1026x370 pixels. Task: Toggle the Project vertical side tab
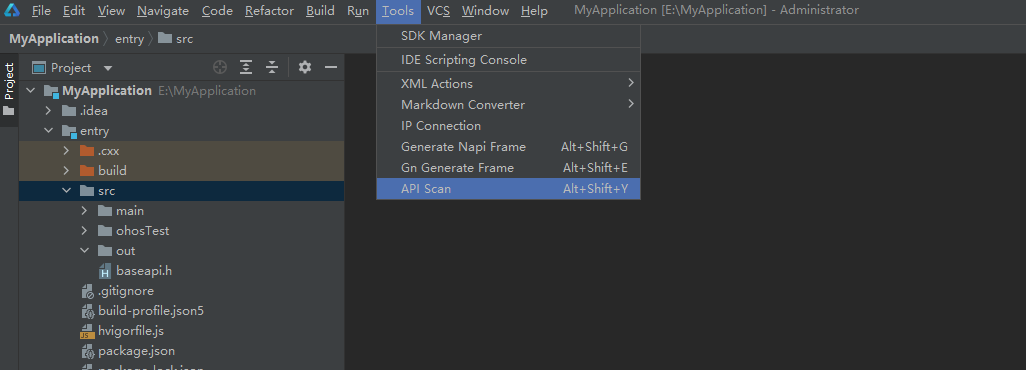pyautogui.click(x=9, y=81)
